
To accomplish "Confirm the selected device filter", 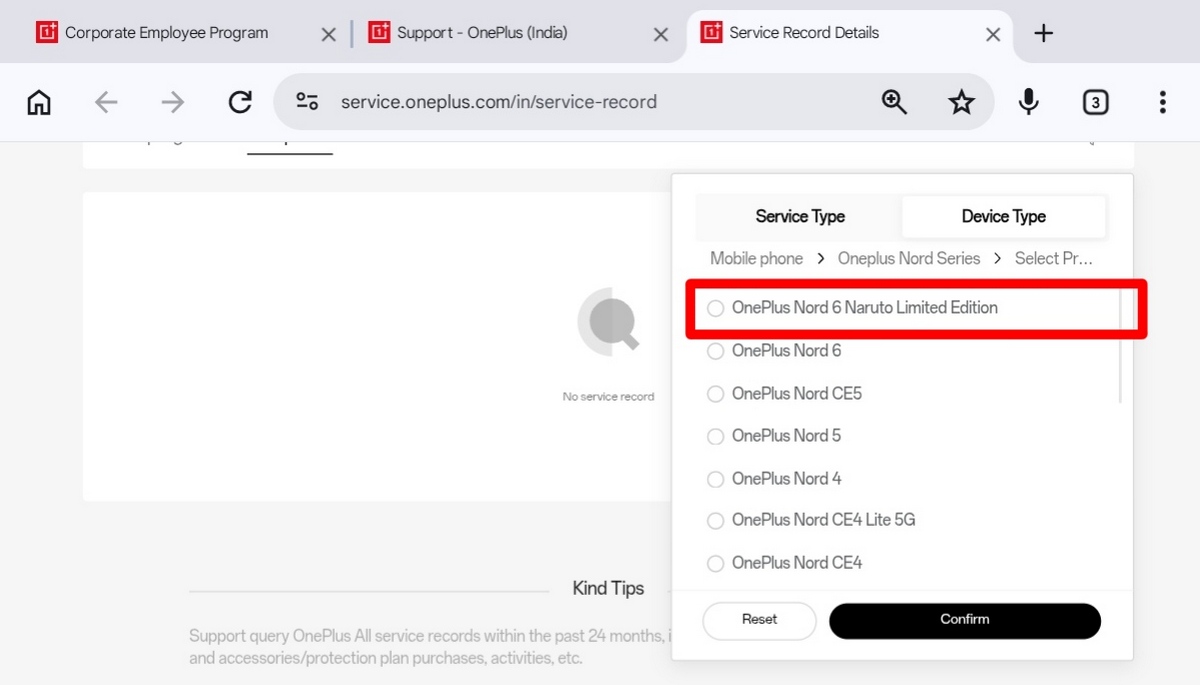I will pyautogui.click(x=964, y=620).
